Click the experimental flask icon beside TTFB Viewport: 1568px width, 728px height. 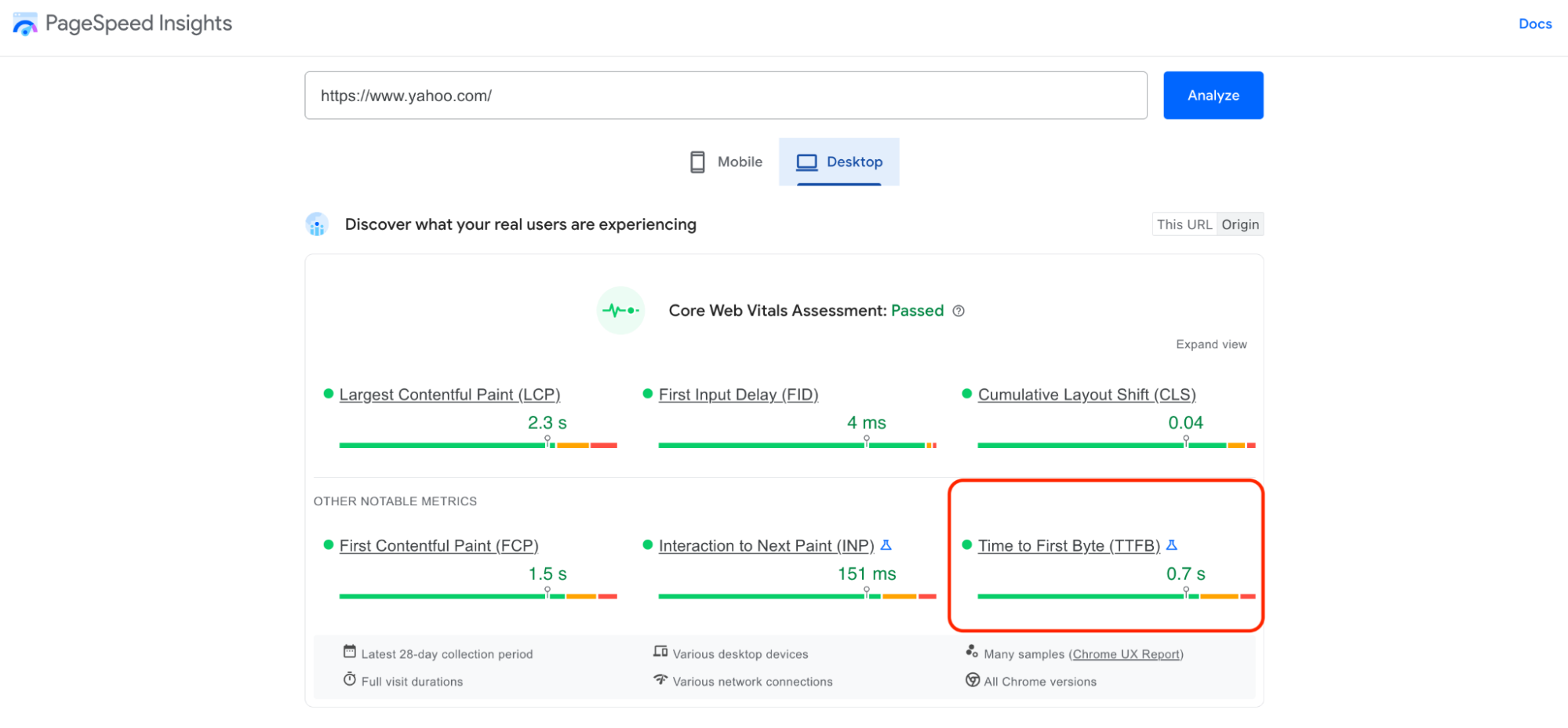pos(1172,545)
